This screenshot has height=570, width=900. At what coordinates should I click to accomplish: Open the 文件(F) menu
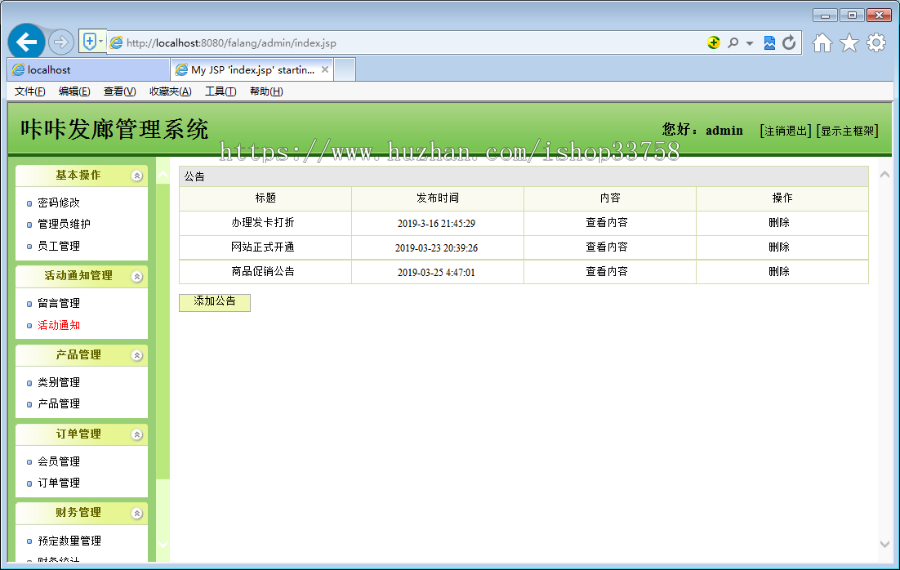pos(30,91)
